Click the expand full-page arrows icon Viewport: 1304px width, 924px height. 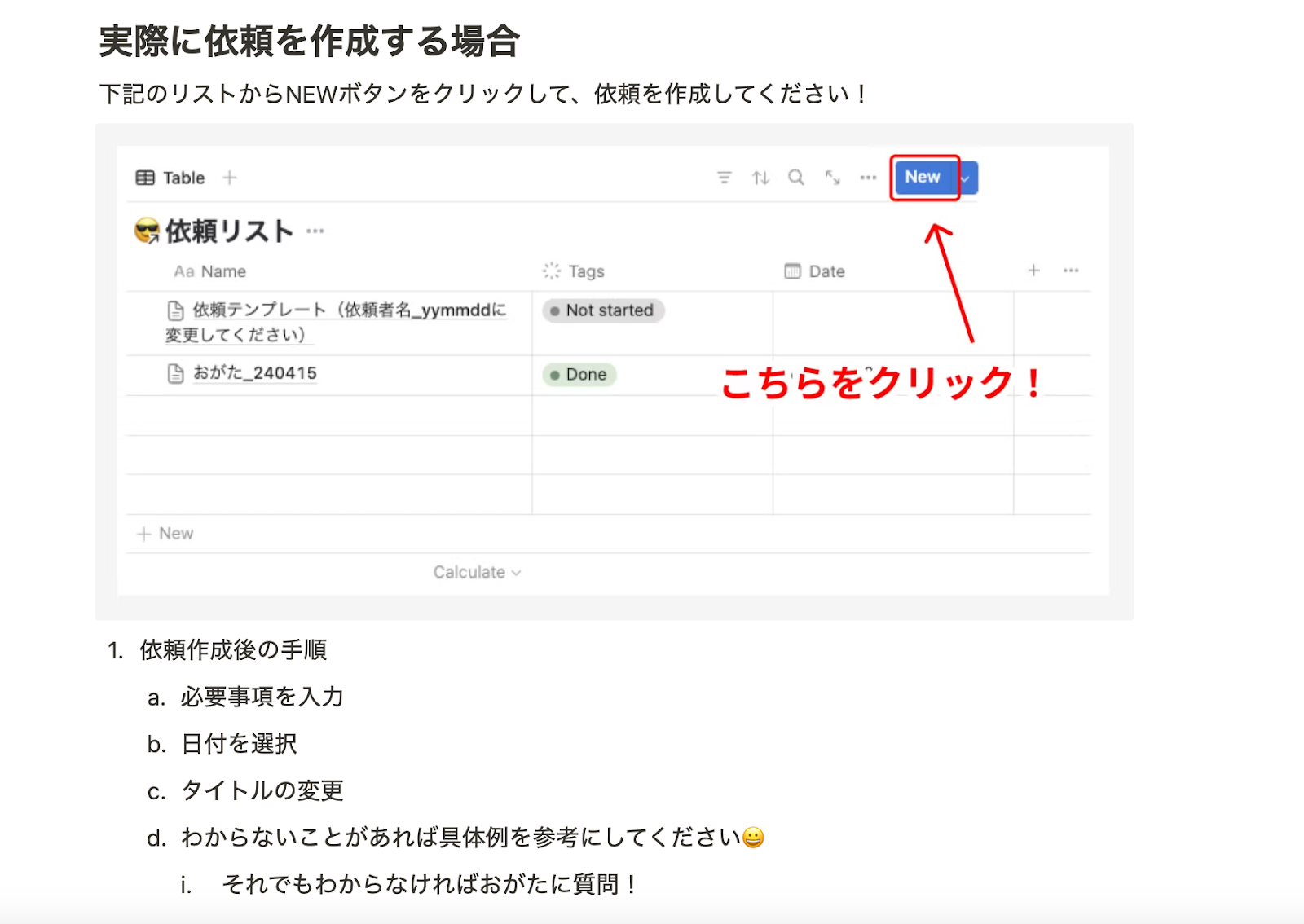click(832, 178)
